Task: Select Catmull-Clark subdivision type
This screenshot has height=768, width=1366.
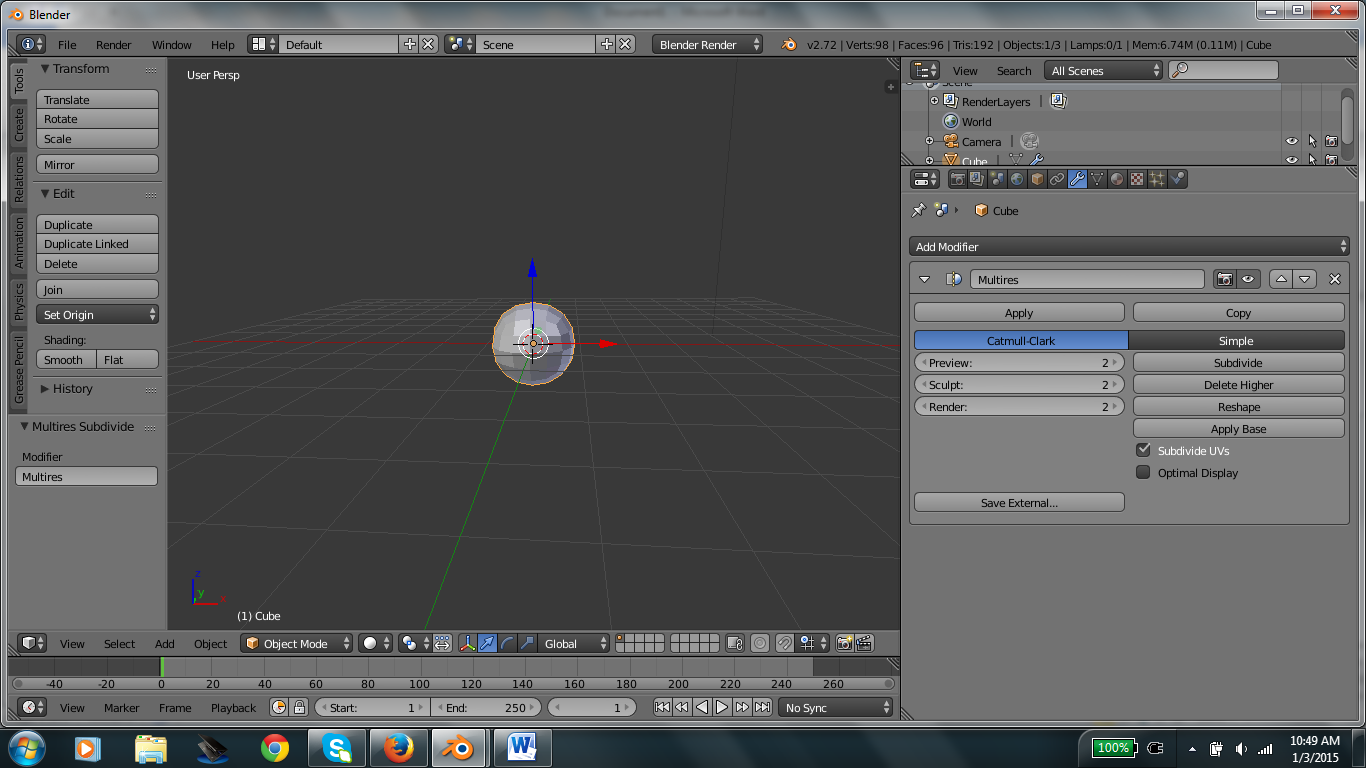Action: 1021,341
